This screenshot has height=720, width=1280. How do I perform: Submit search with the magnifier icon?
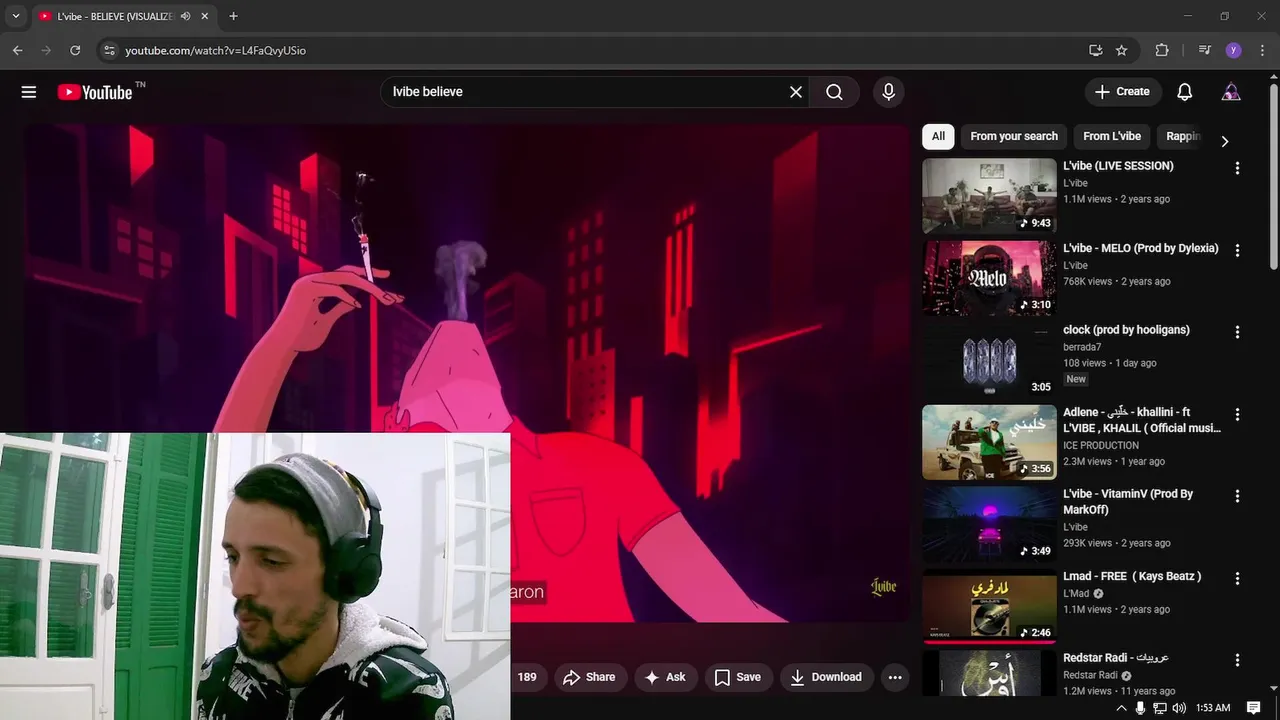point(834,92)
